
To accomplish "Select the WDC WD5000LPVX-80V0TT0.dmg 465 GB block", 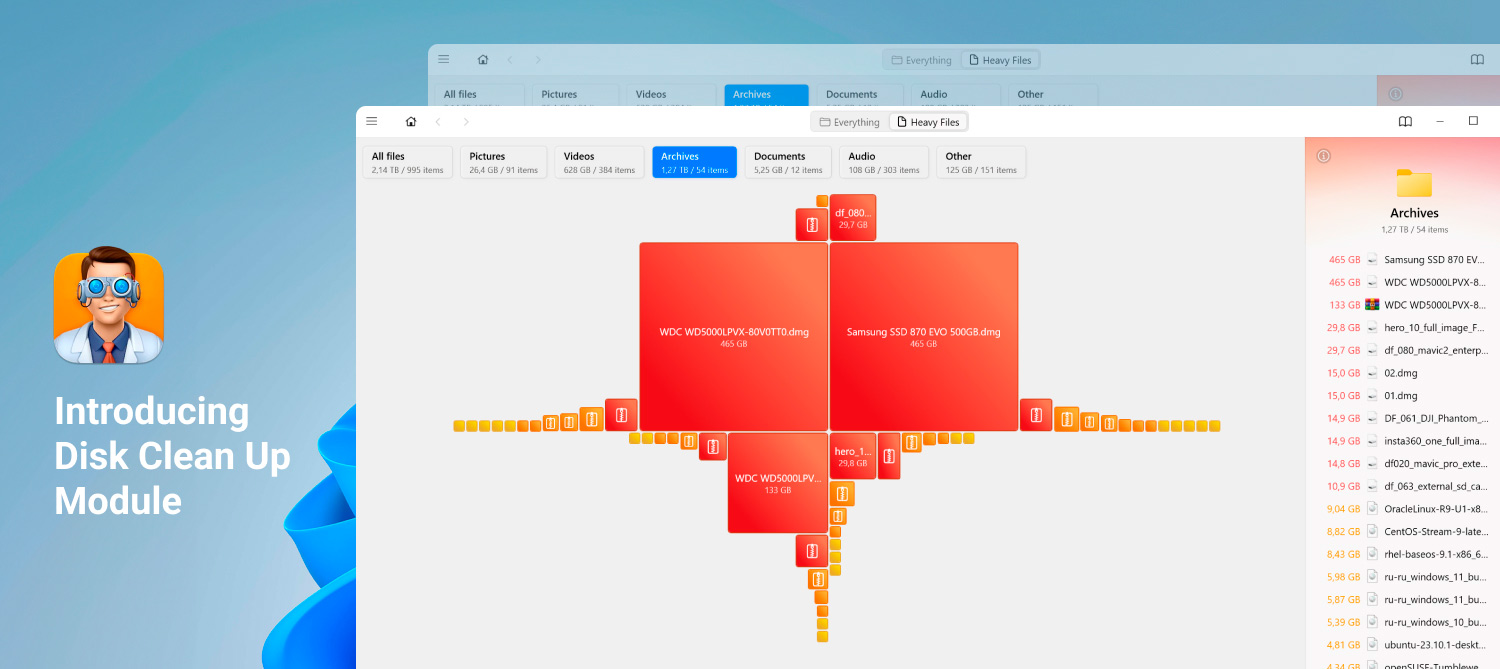I will pos(733,336).
